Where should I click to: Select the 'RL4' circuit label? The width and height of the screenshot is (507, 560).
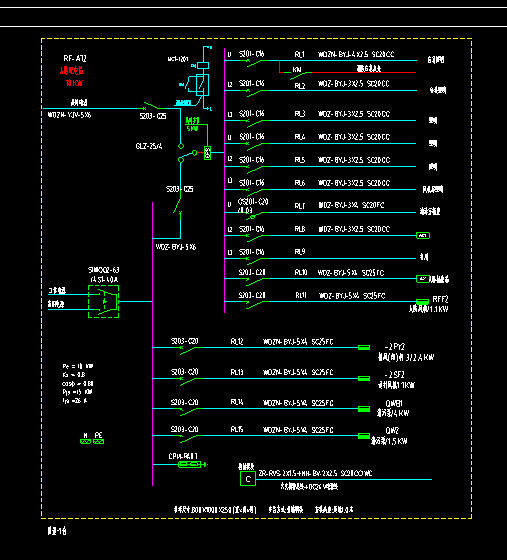point(300,137)
